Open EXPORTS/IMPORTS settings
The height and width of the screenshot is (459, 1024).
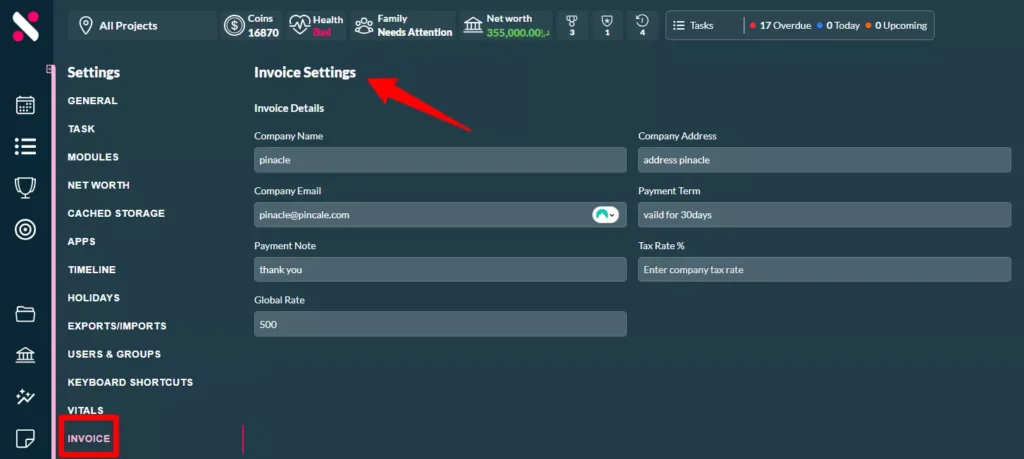click(x=117, y=325)
